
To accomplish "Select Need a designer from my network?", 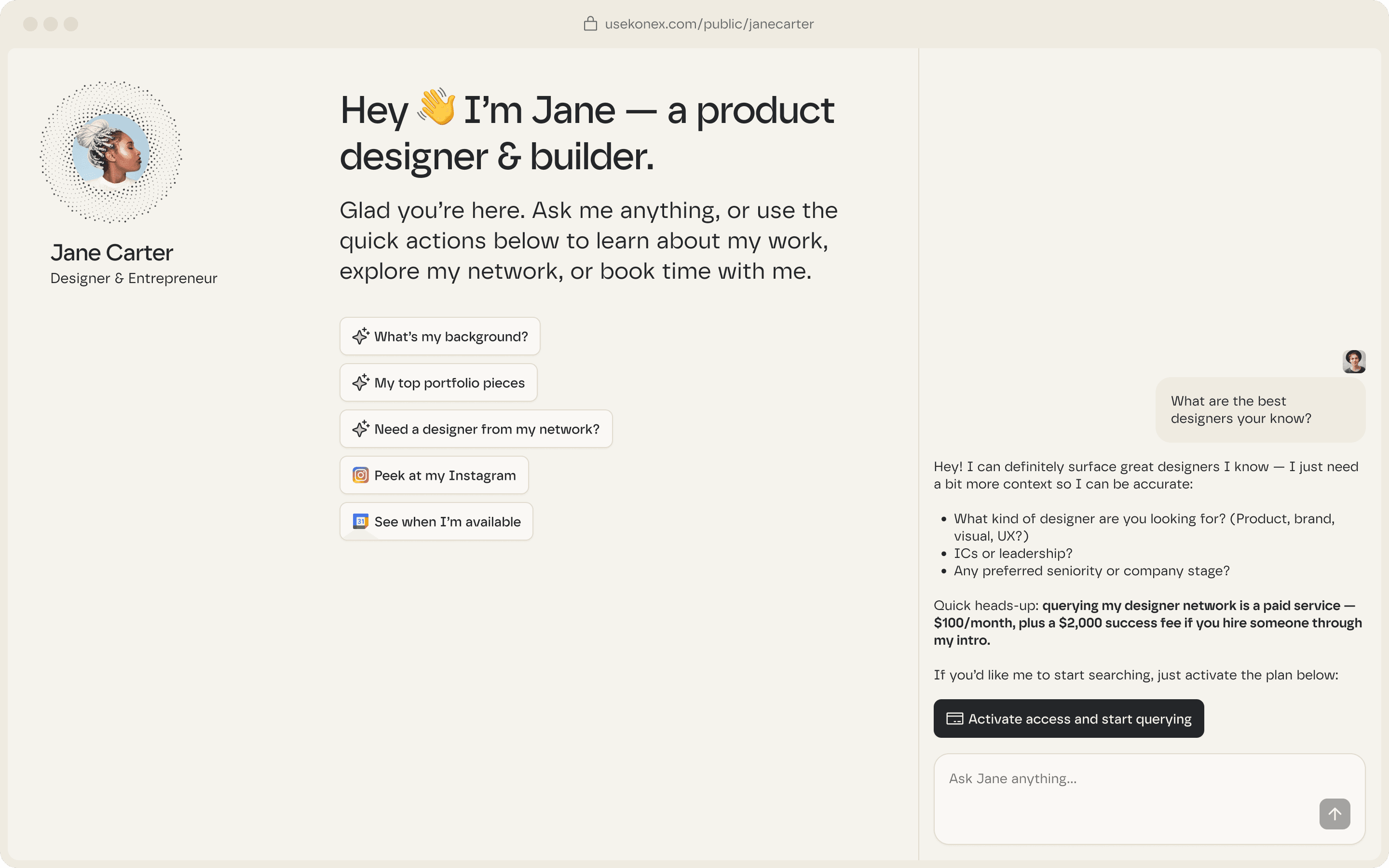I will (486, 429).
